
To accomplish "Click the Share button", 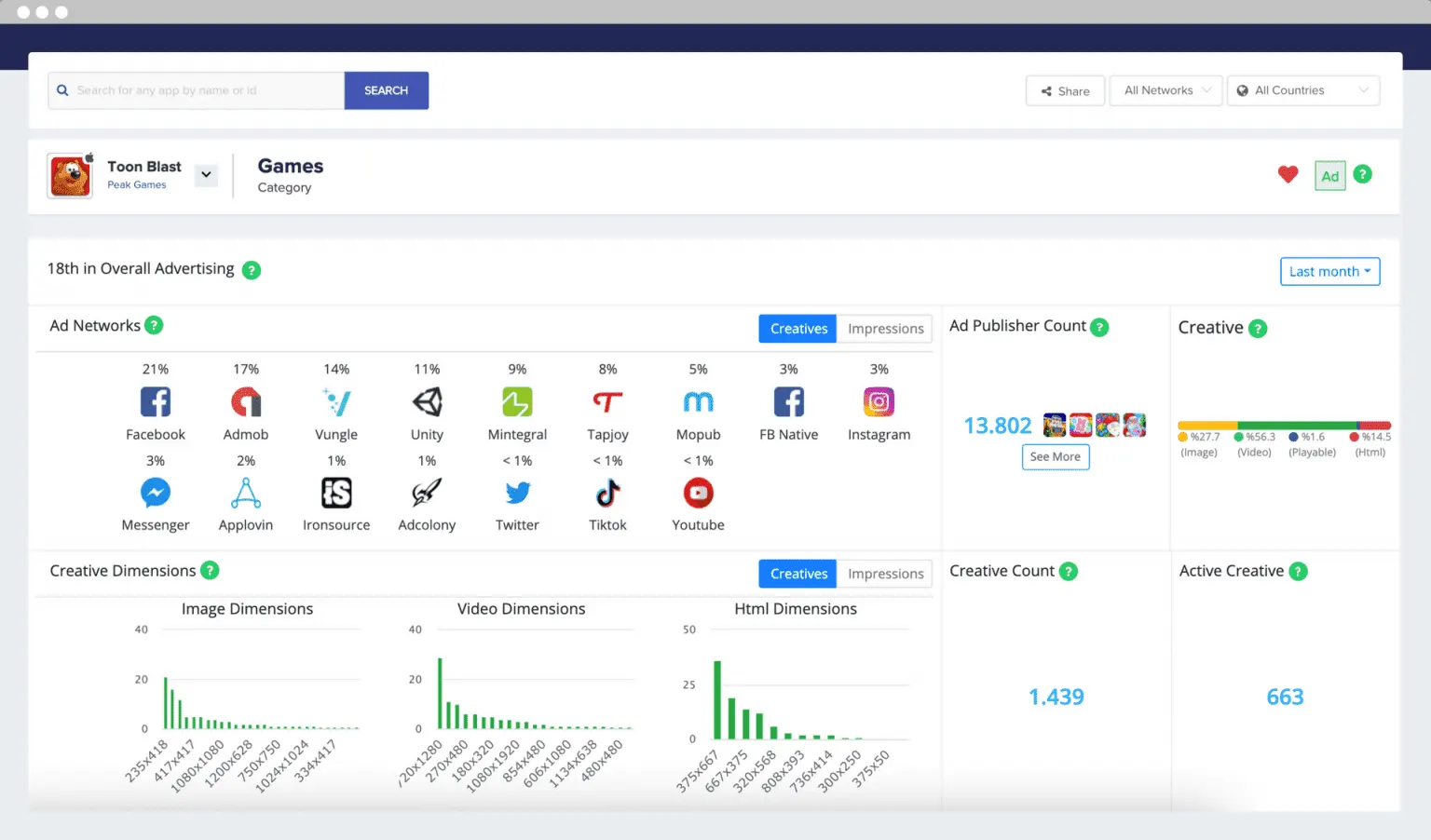I will (x=1065, y=90).
